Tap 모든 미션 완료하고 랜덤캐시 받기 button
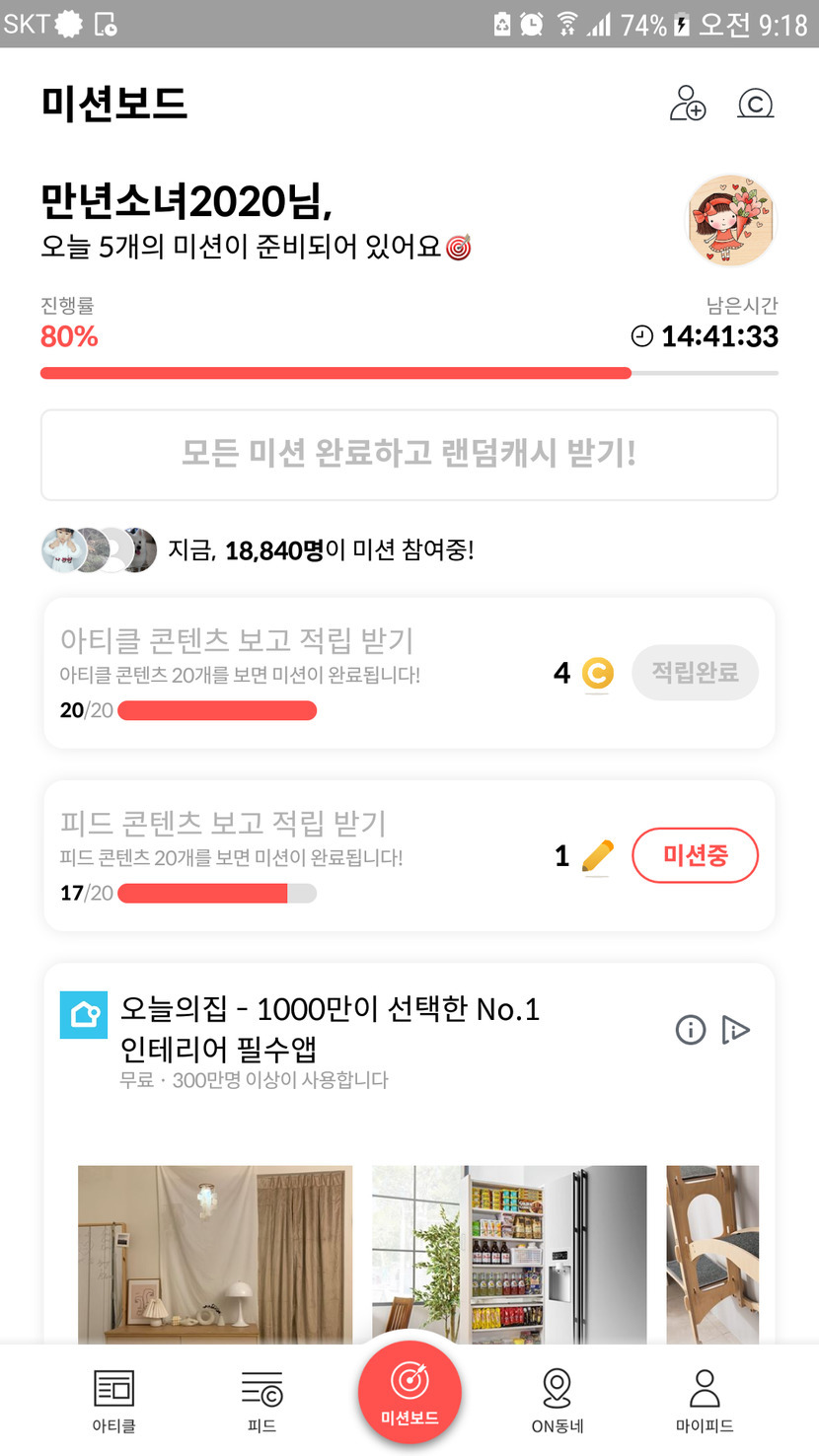Viewport: 819px width, 1456px height. pos(409,455)
